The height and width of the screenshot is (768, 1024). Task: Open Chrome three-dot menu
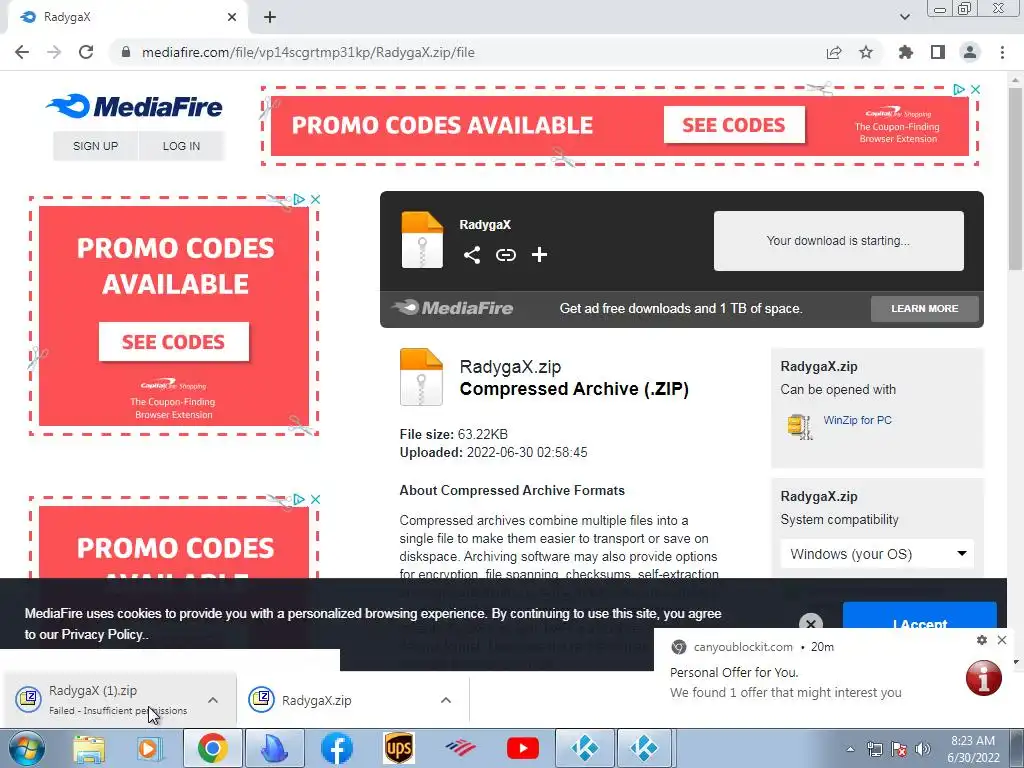coord(1002,52)
